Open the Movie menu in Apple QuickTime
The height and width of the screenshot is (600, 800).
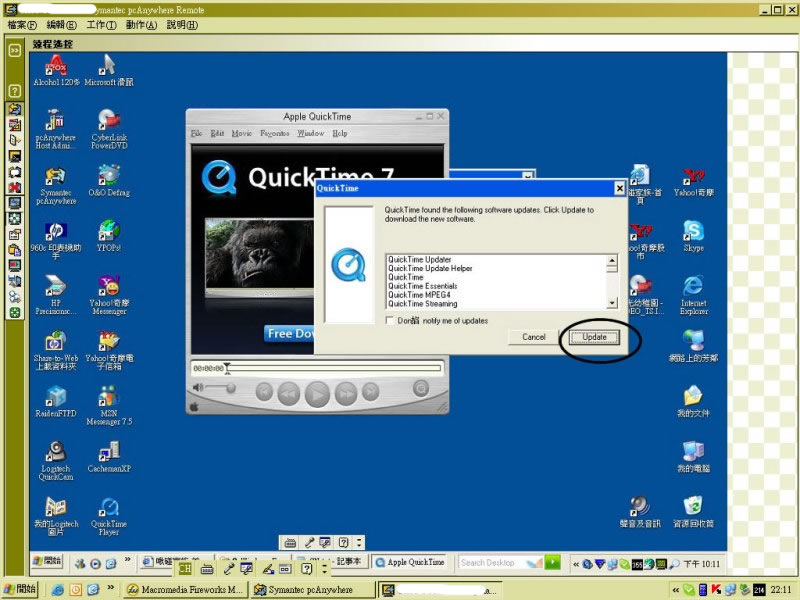pyautogui.click(x=242, y=133)
